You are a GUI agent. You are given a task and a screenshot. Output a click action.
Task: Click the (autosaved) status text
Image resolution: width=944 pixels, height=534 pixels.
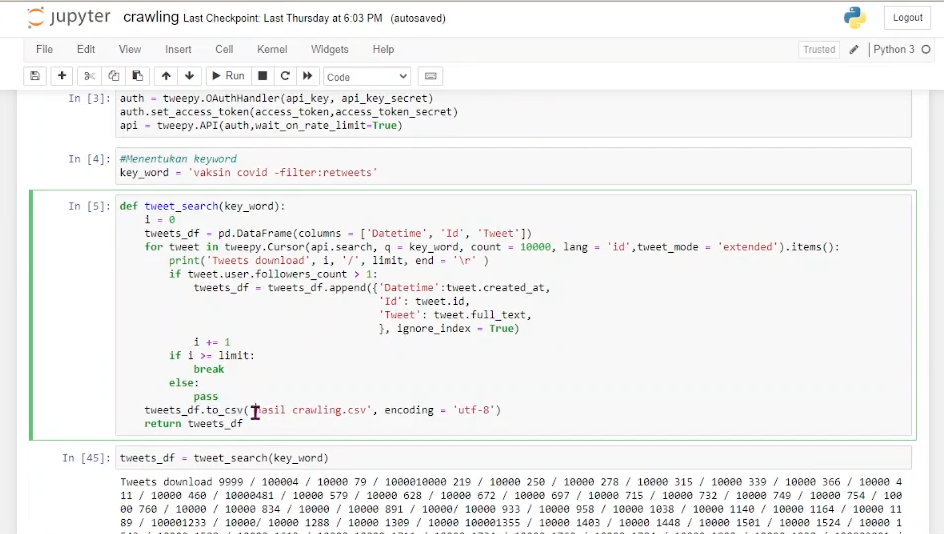click(418, 18)
